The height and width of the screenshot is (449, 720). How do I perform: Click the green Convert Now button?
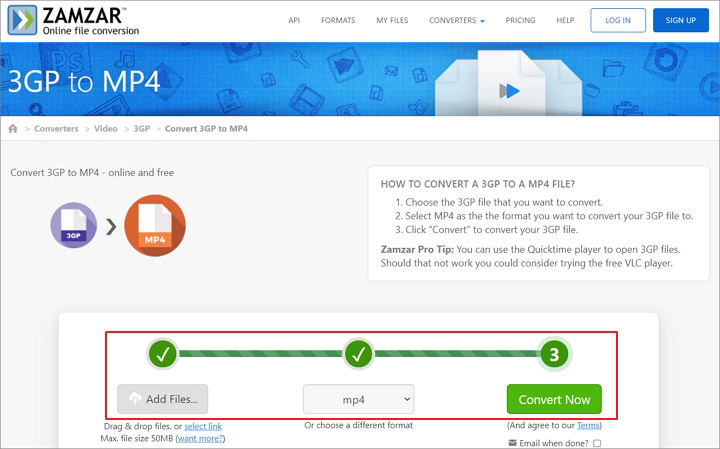click(x=554, y=399)
